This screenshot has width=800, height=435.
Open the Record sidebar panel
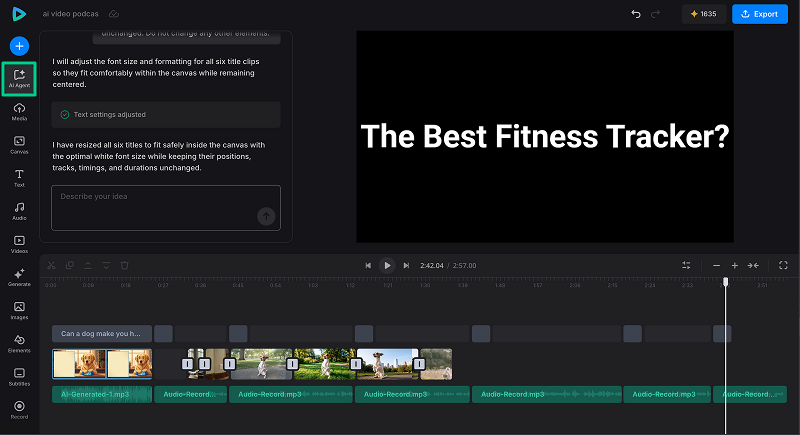tap(19, 410)
